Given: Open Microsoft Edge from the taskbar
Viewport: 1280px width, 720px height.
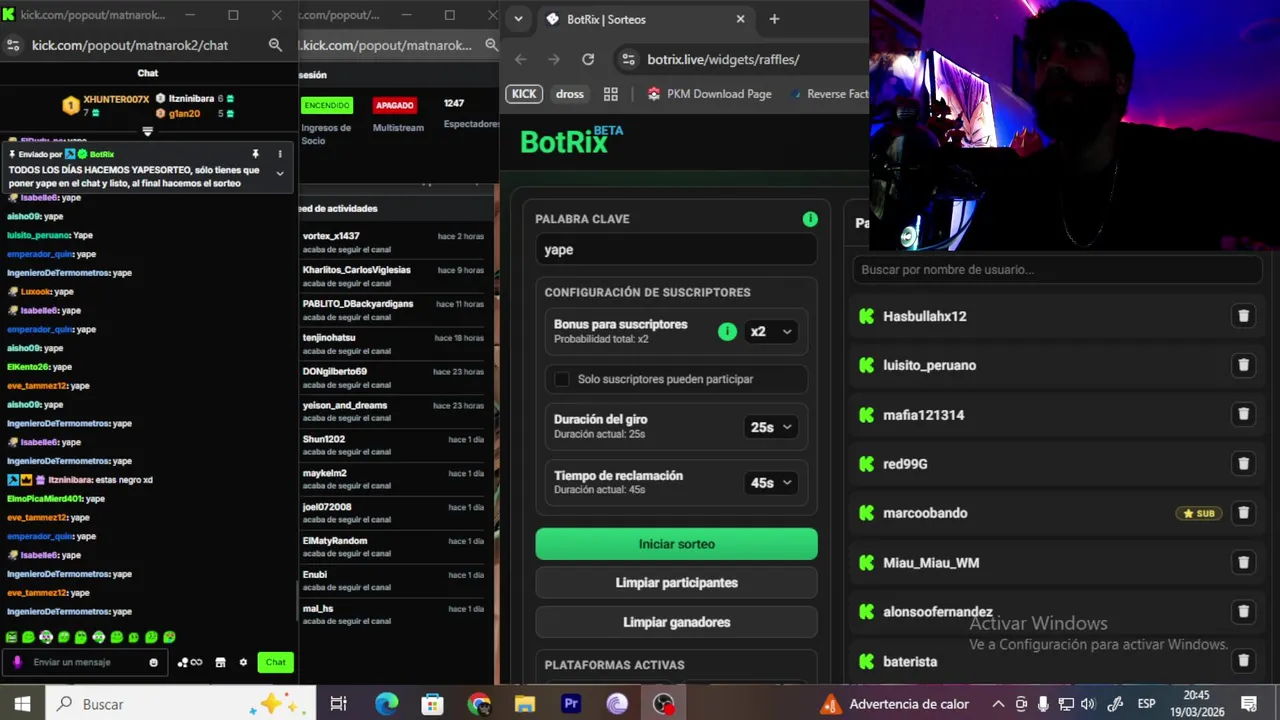Looking at the screenshot, I should point(386,704).
